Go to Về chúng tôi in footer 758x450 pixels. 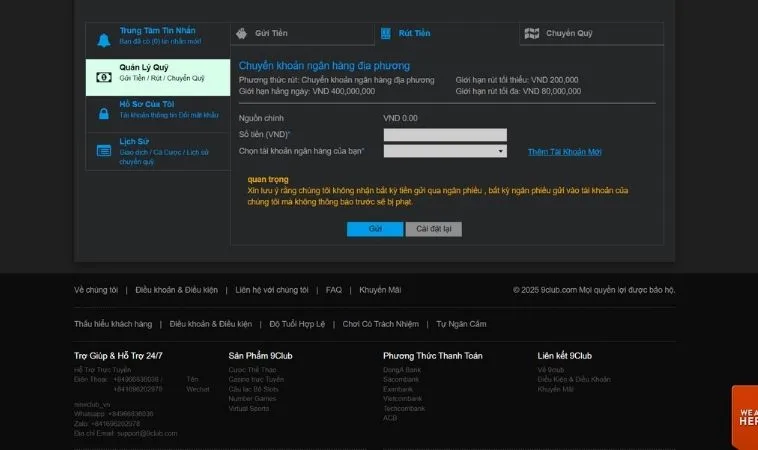[94, 290]
